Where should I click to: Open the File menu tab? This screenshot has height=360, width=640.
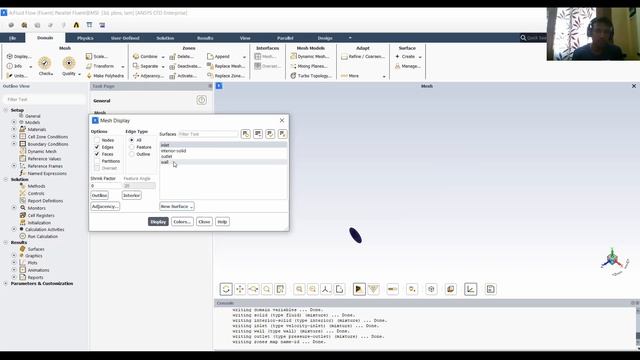[12, 38]
